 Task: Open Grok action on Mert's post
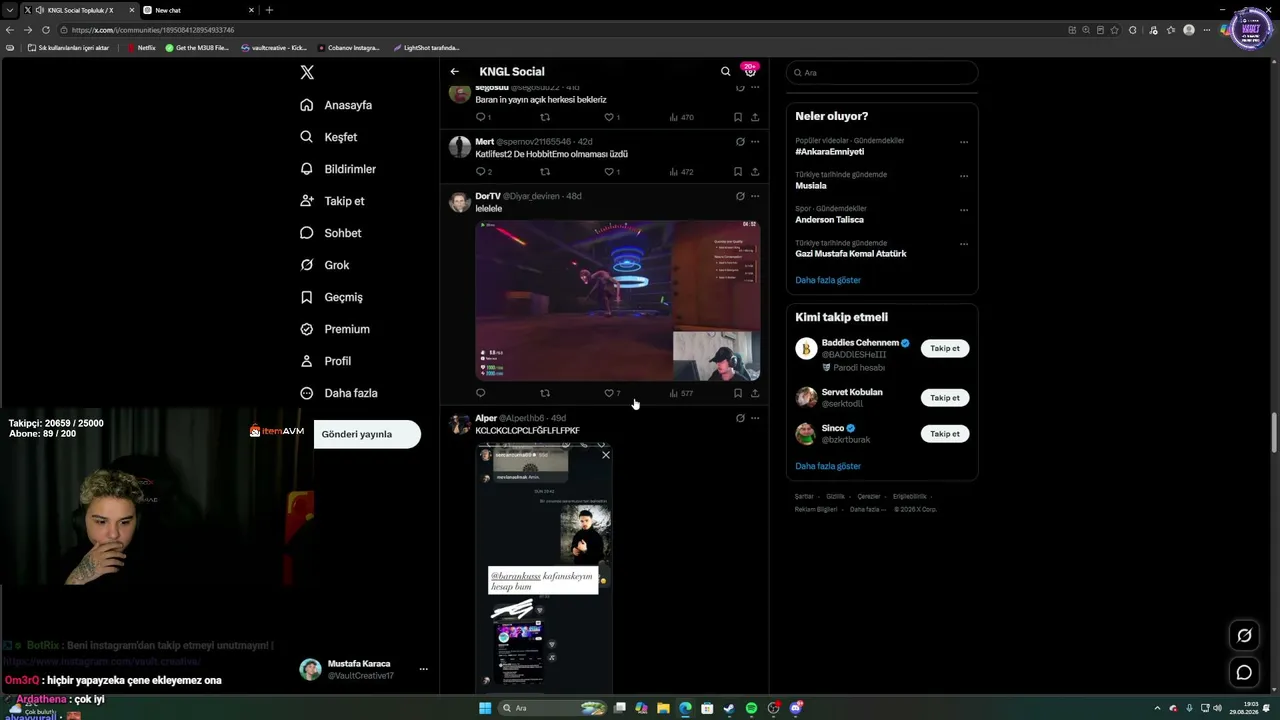(740, 142)
